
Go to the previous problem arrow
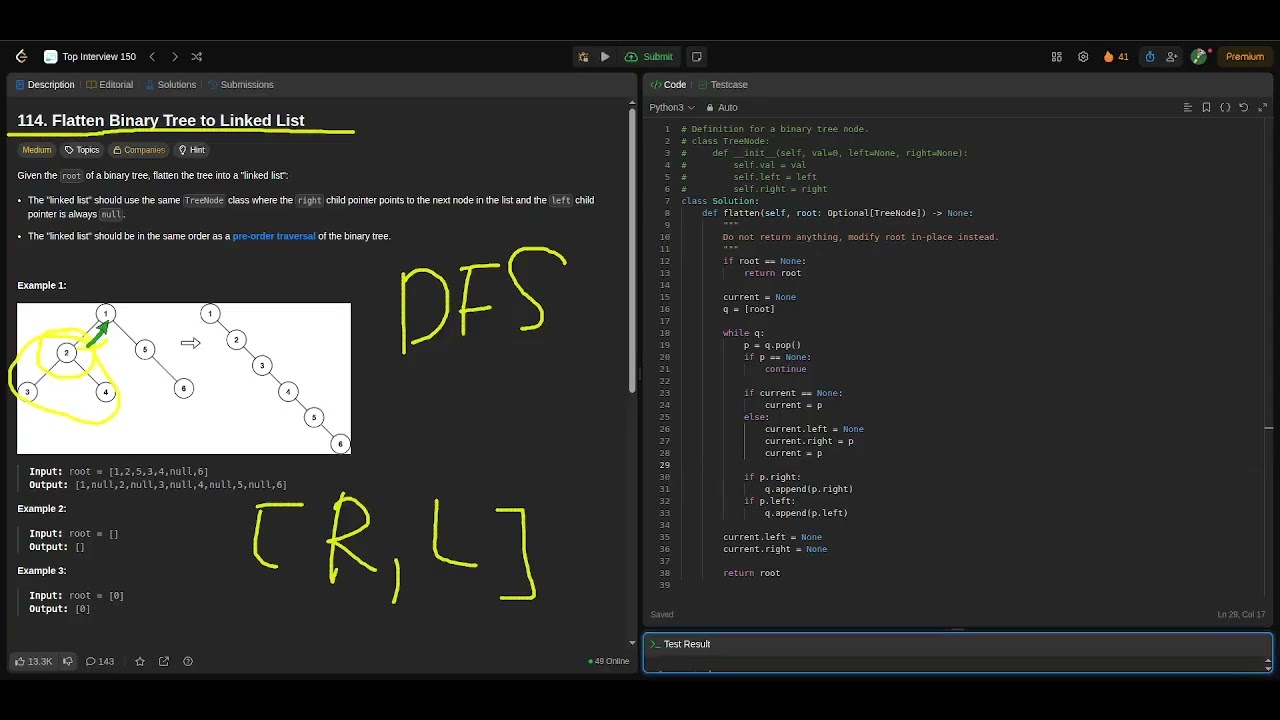[x=152, y=57]
